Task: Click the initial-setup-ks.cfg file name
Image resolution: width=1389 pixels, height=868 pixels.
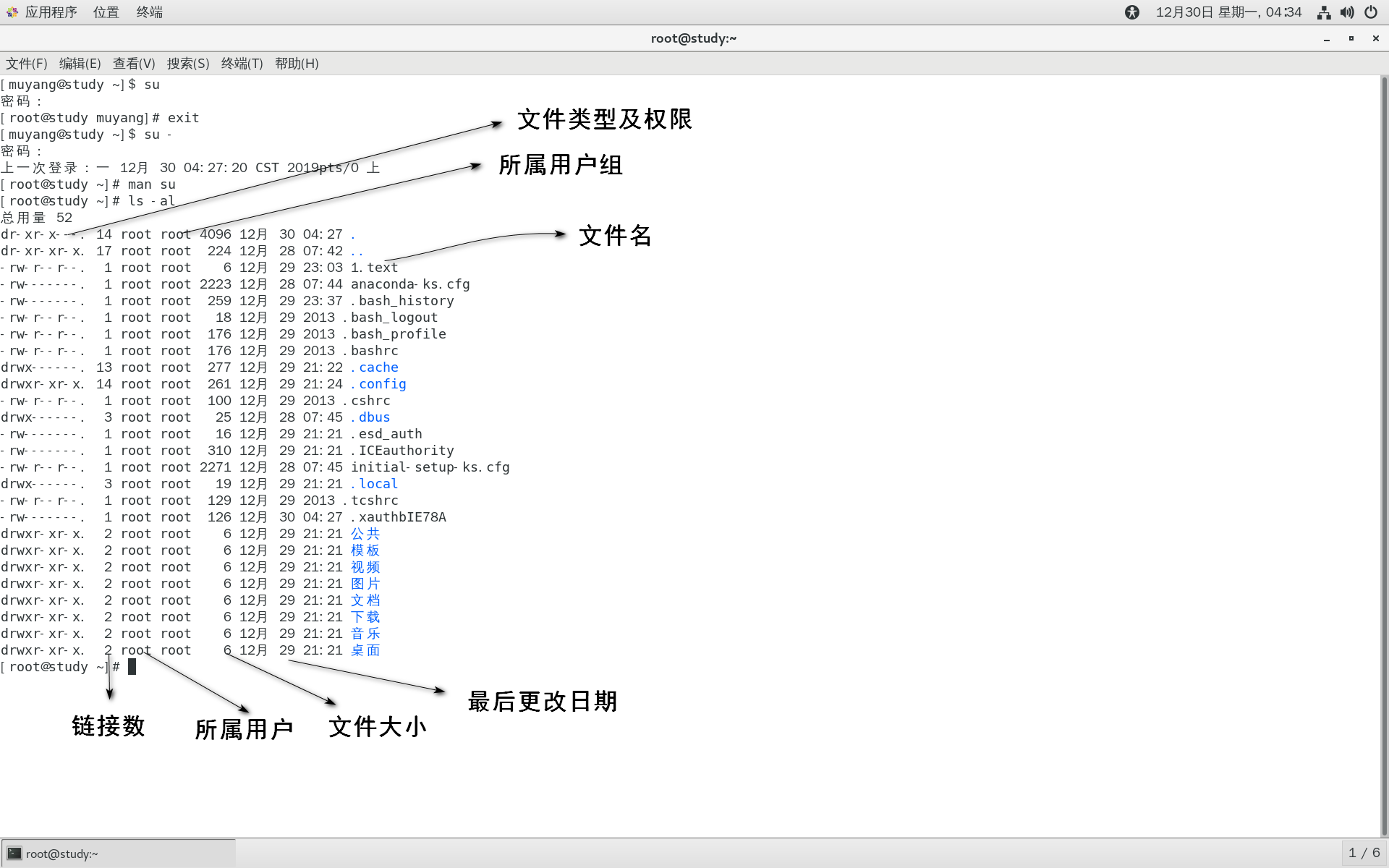Action: coord(430,467)
